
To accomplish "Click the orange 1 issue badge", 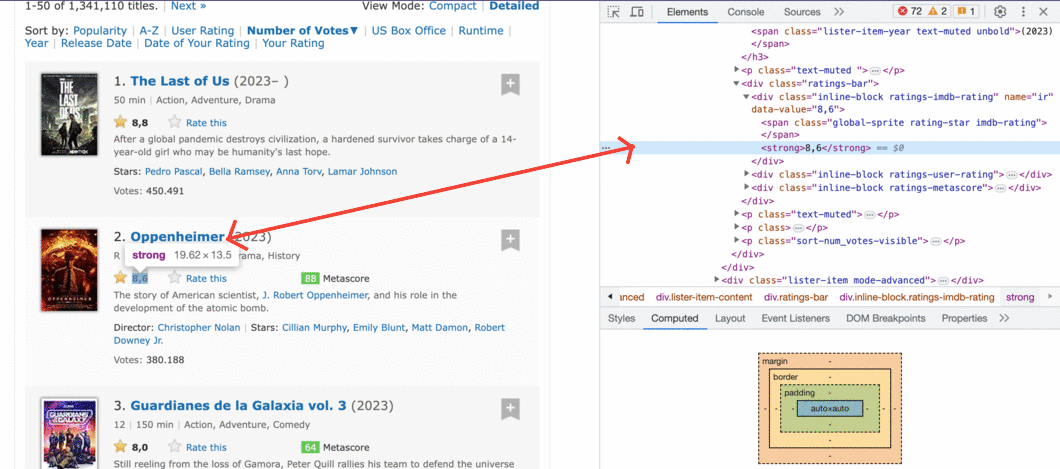I will (x=967, y=11).
